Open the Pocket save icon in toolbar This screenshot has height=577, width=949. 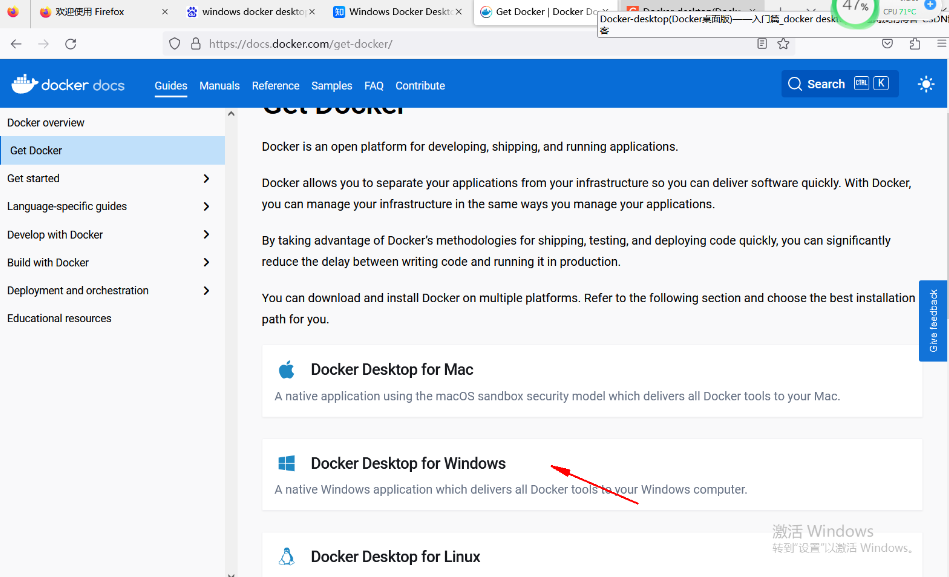point(887,44)
